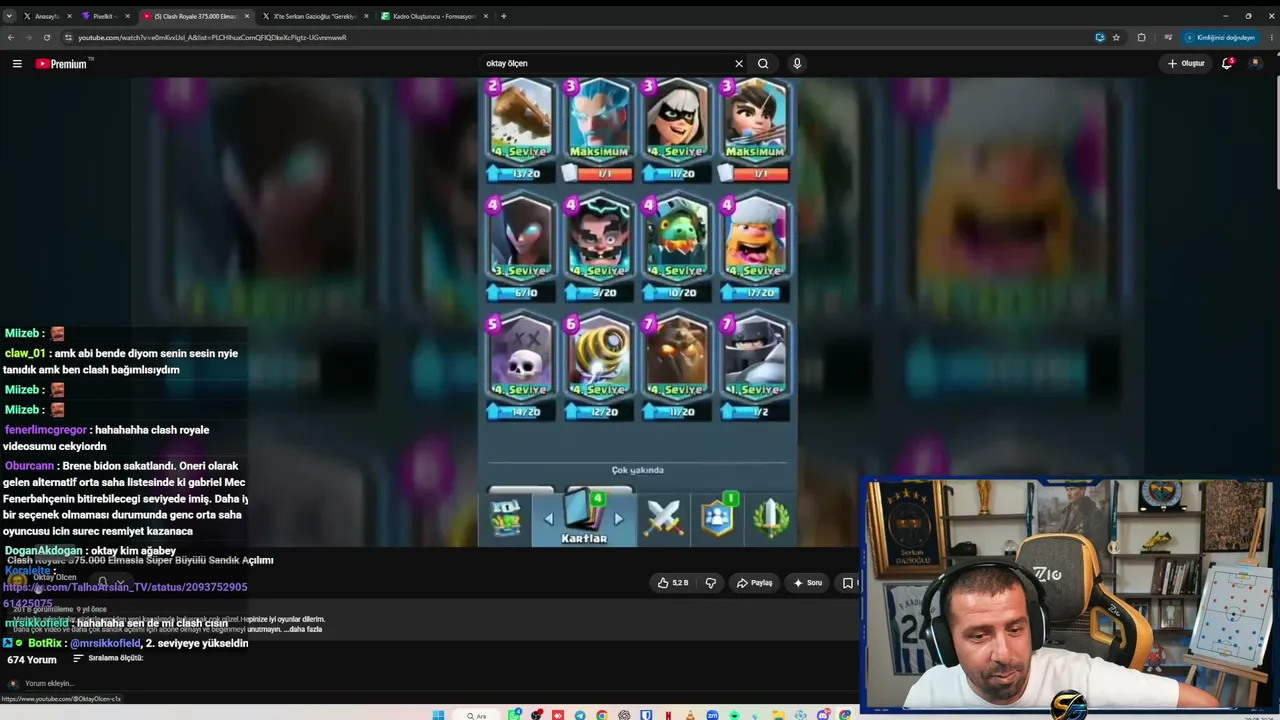The image size is (1280, 720).
Task: Open VLC media player from taskbar
Action: coord(690,715)
